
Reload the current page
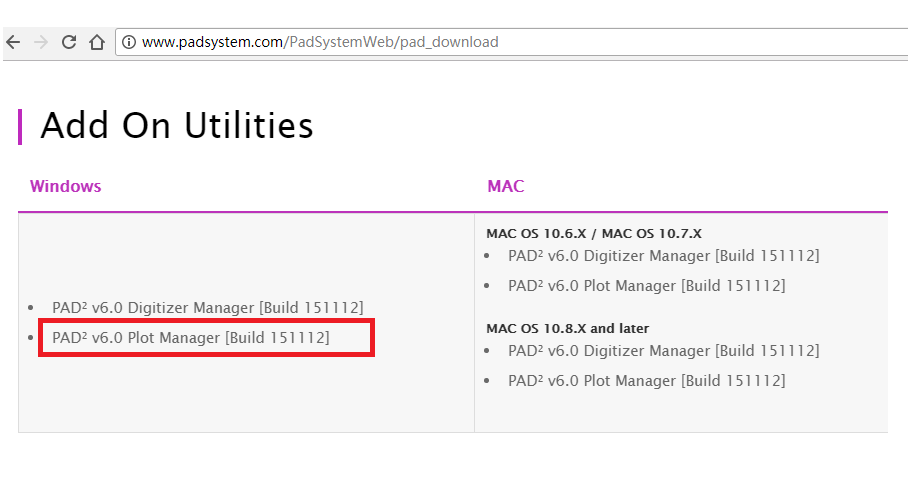click(69, 42)
